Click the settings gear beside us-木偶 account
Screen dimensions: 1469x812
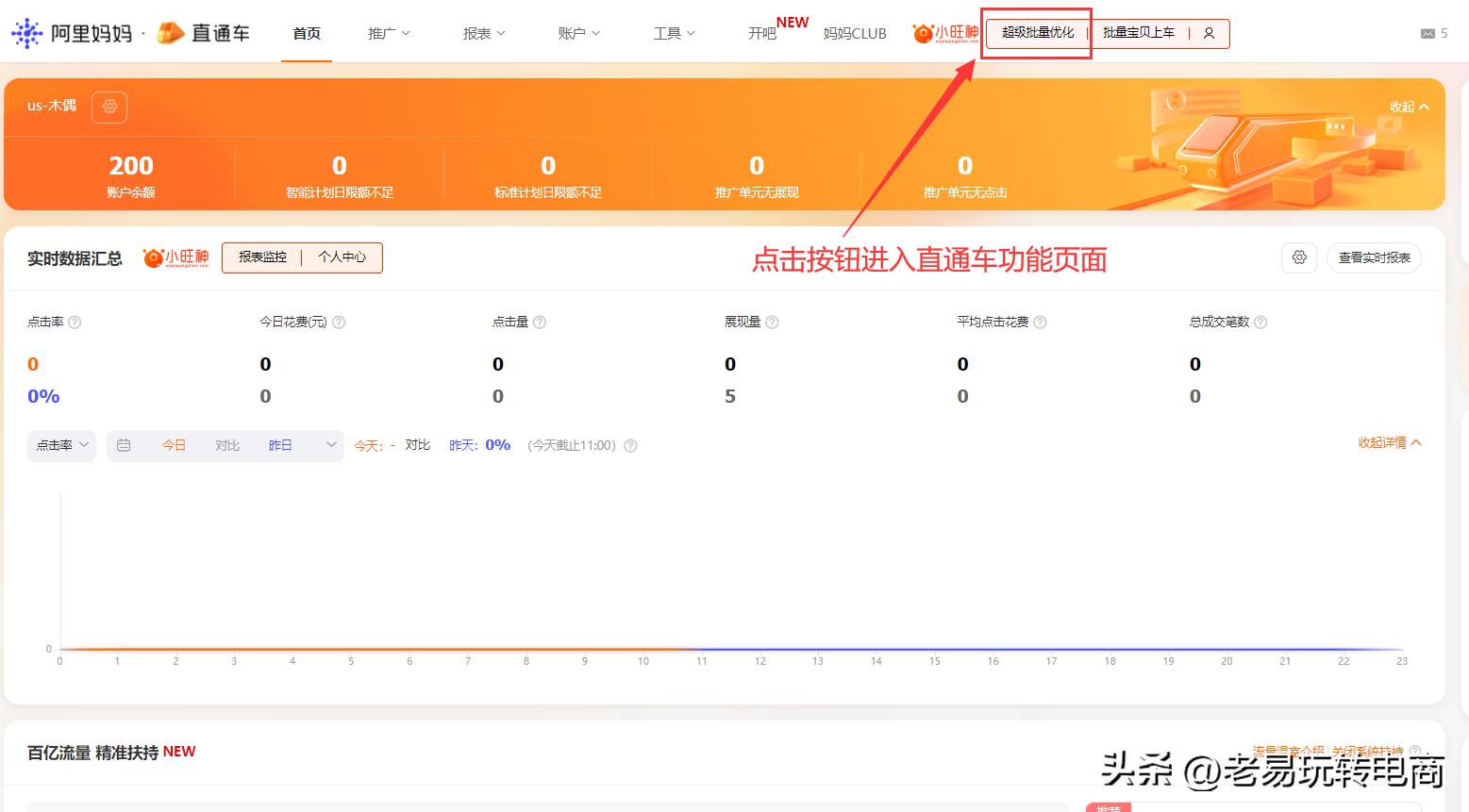109,107
